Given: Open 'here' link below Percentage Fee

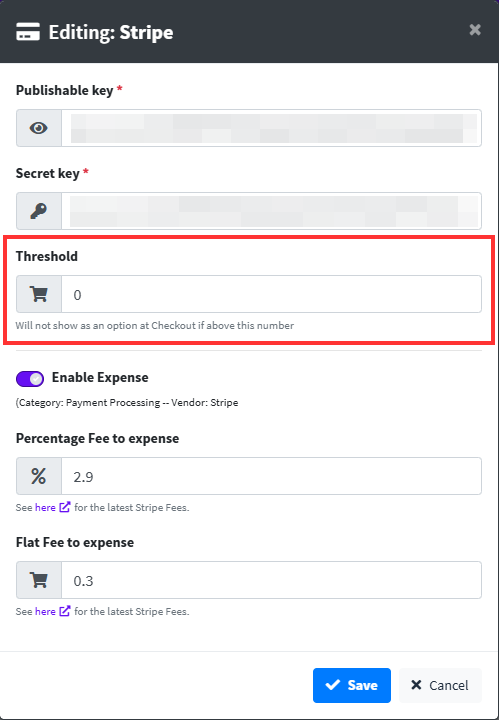Looking at the screenshot, I should coord(45,507).
